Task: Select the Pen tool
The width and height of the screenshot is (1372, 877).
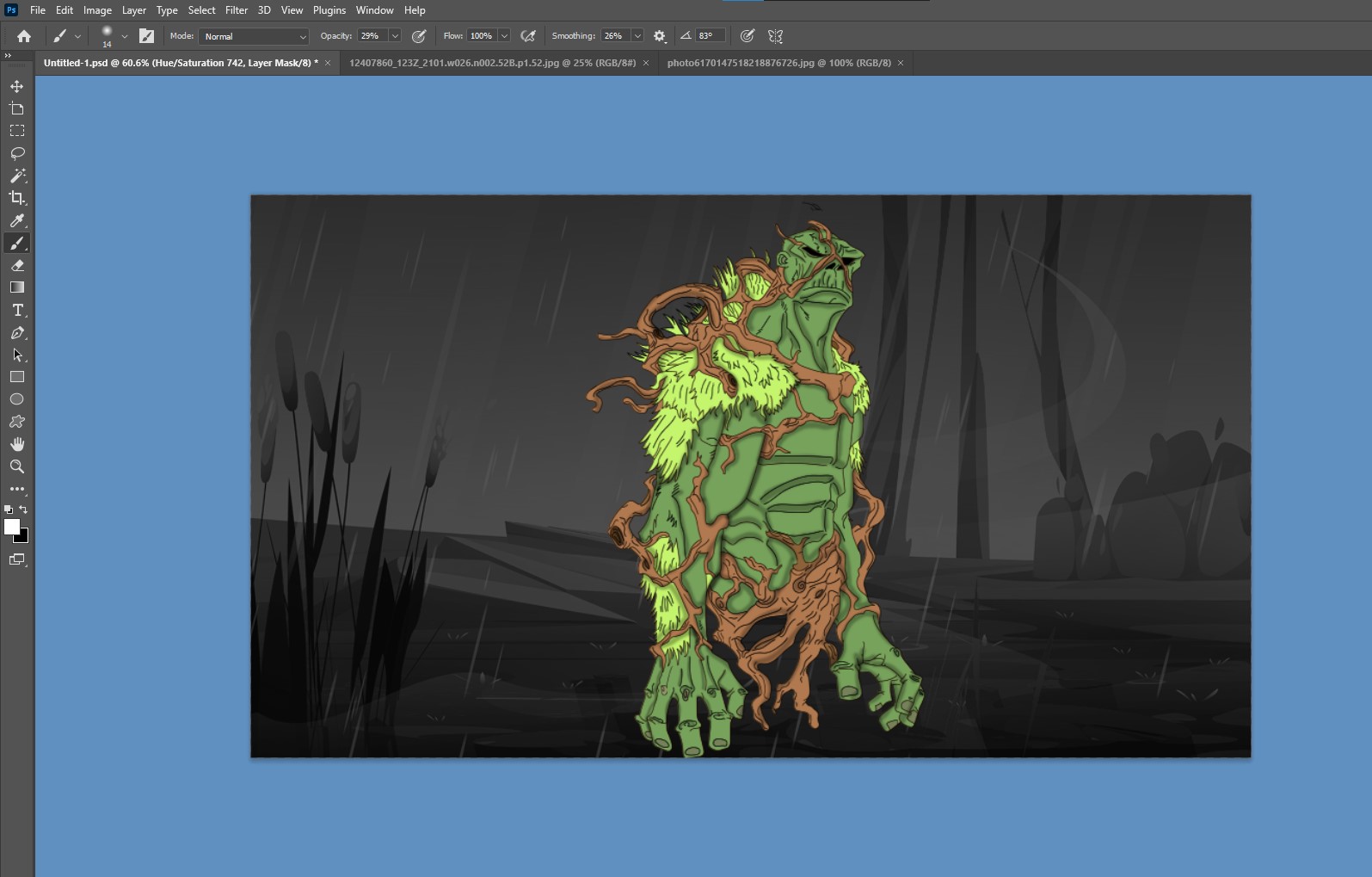Action: [x=17, y=332]
